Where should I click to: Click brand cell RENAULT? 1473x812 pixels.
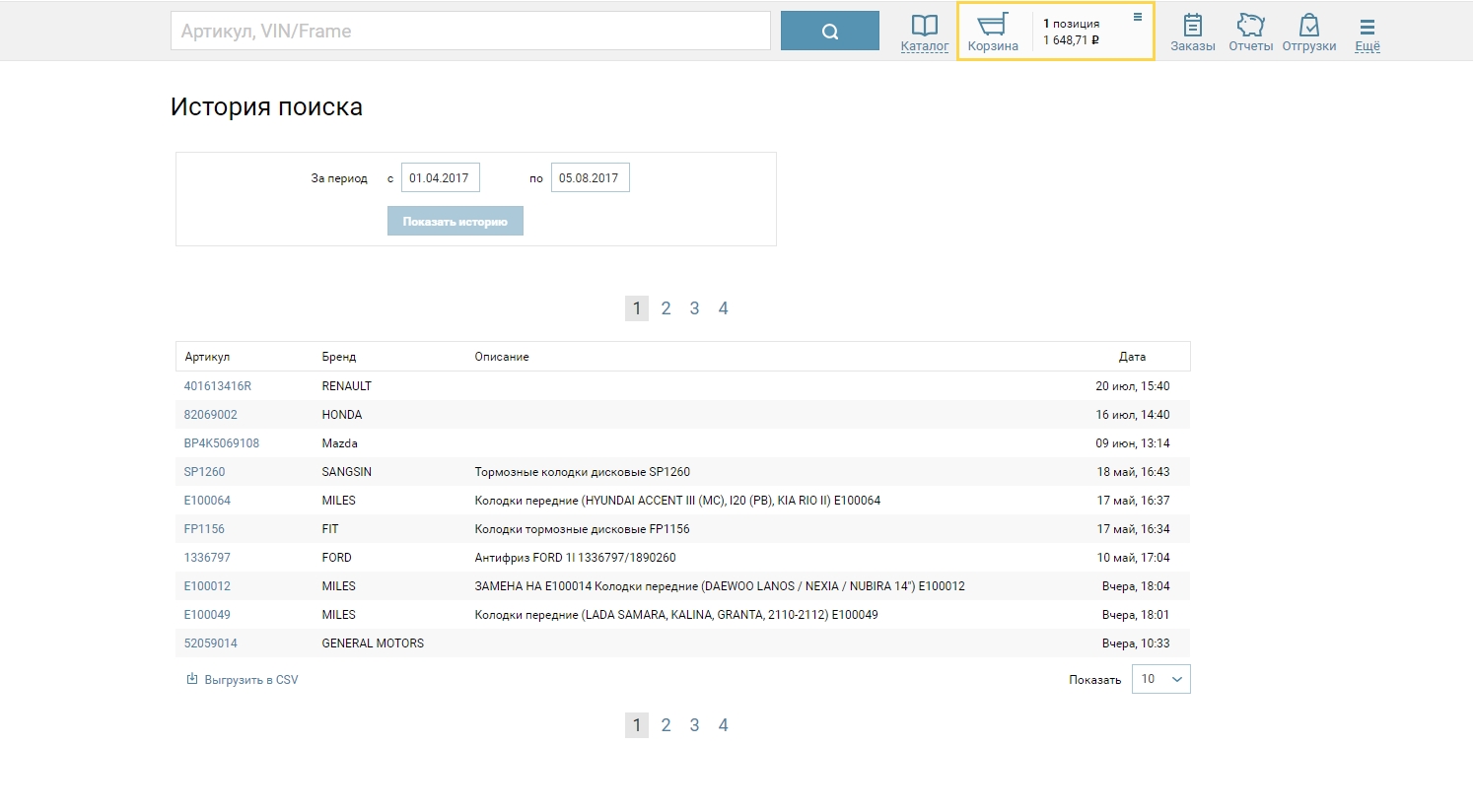tap(347, 386)
